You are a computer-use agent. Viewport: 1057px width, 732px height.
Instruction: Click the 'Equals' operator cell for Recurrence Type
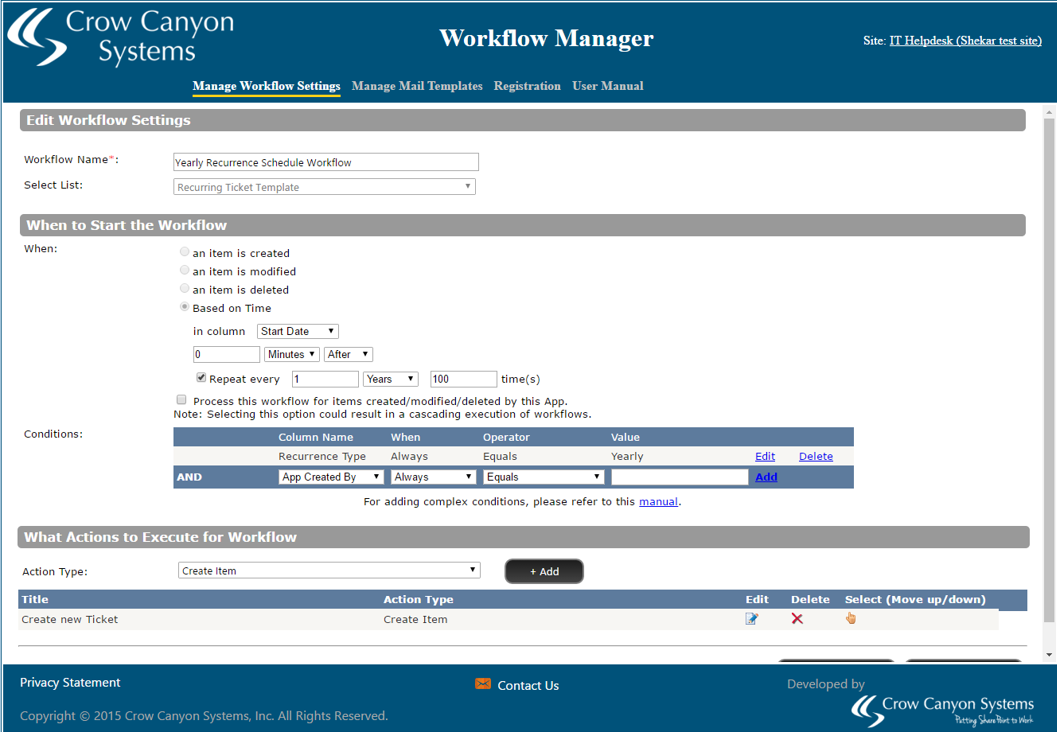coord(500,456)
